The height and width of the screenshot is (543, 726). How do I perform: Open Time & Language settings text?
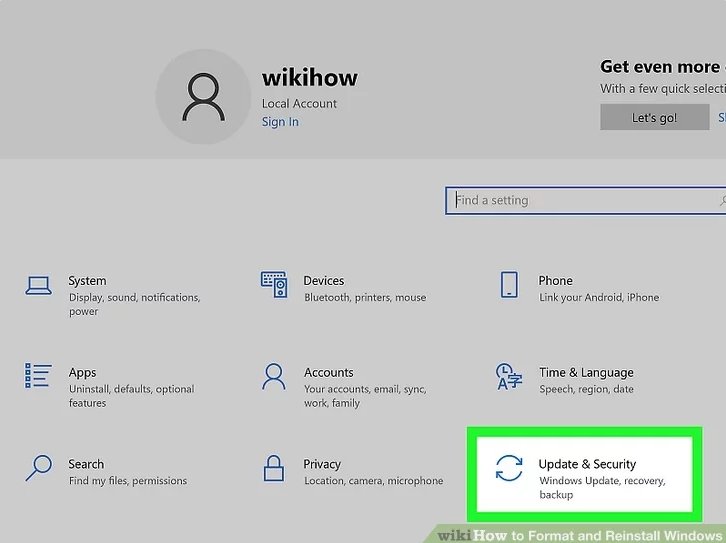point(586,372)
